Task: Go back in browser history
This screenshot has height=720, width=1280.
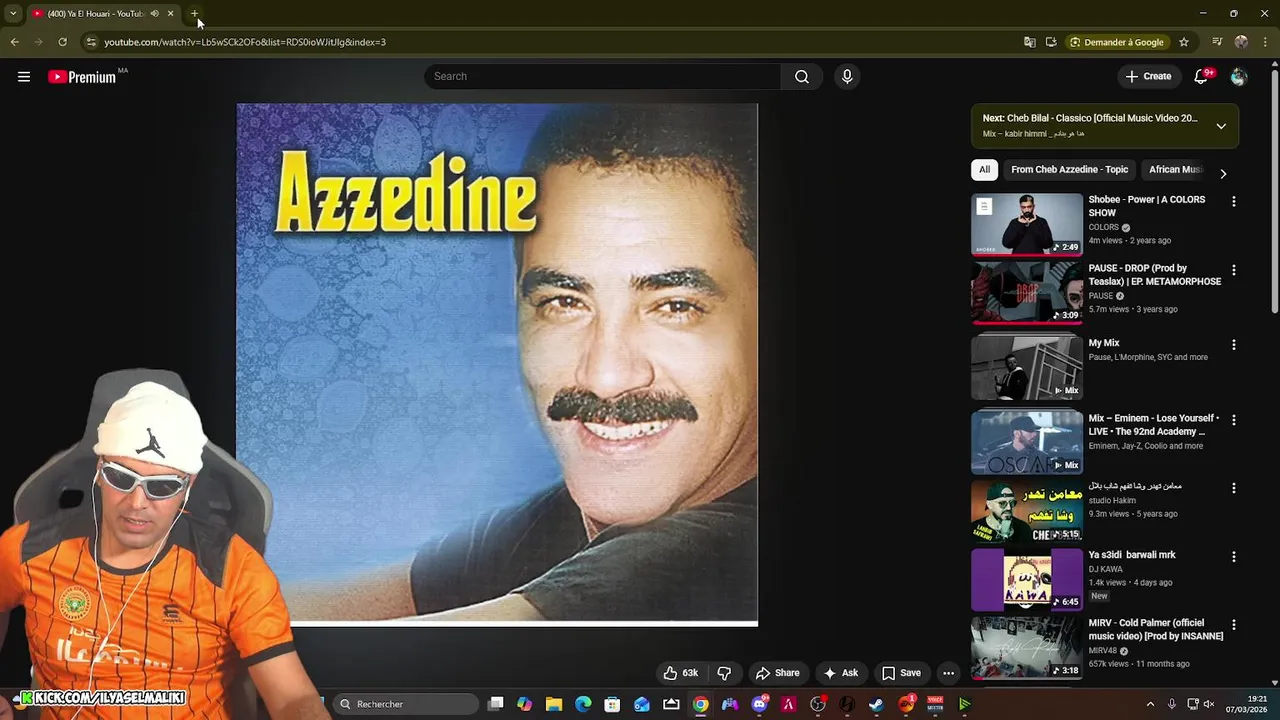Action: [14, 42]
